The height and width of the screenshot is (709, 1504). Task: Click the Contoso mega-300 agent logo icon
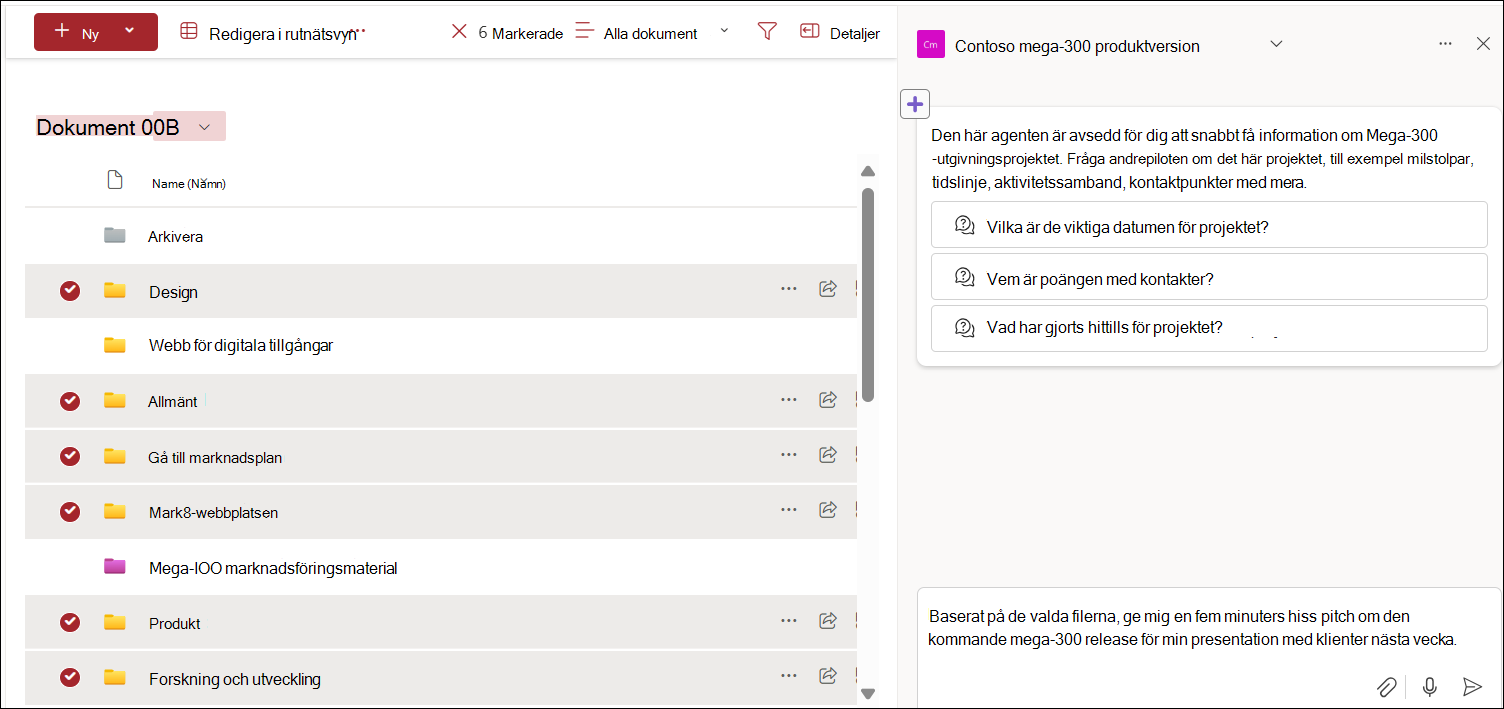point(931,45)
